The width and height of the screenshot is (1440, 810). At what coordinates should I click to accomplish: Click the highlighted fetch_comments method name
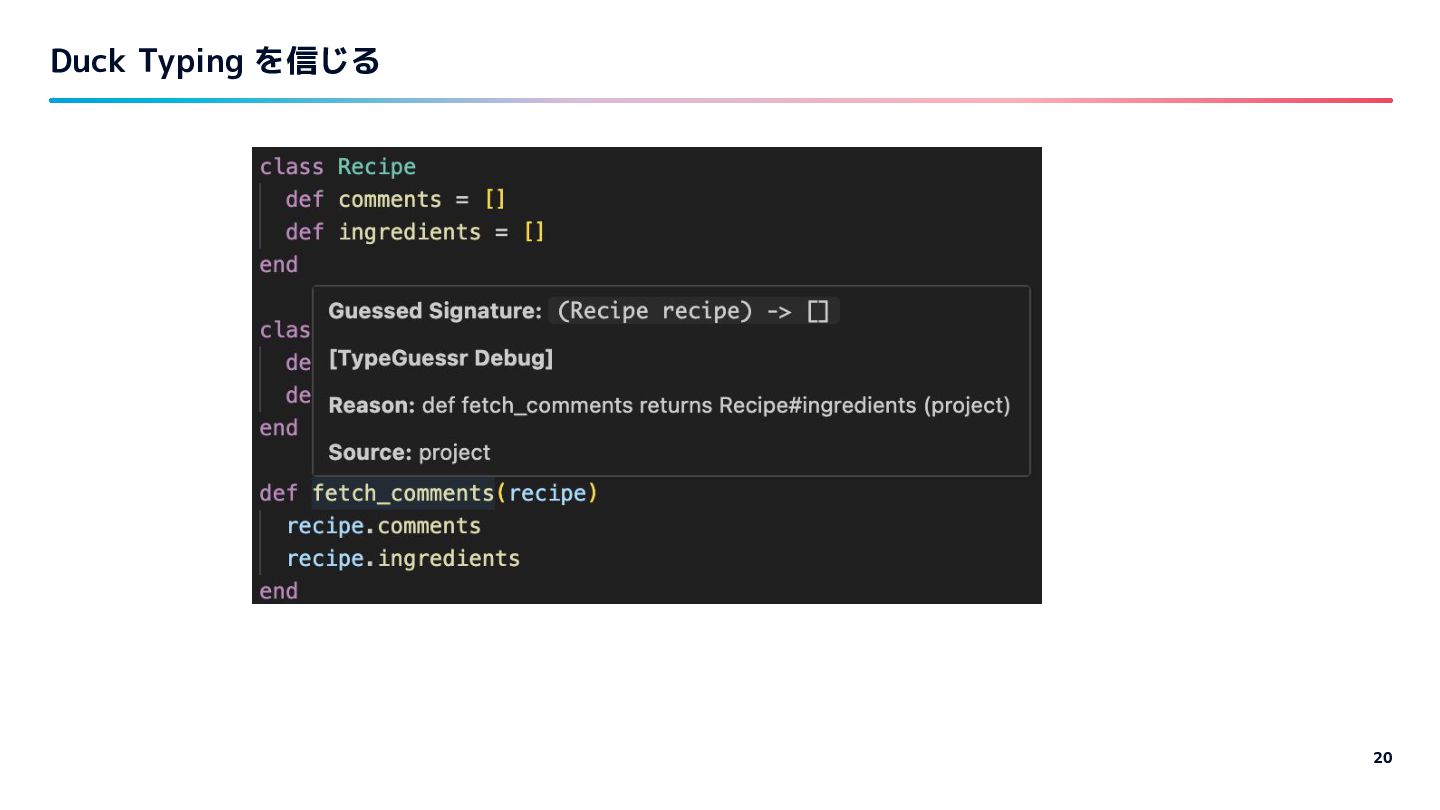403,493
